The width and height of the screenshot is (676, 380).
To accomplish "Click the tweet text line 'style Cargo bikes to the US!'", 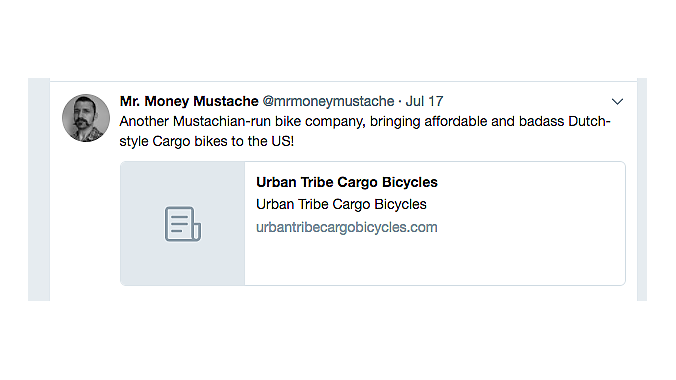I will [x=207, y=141].
